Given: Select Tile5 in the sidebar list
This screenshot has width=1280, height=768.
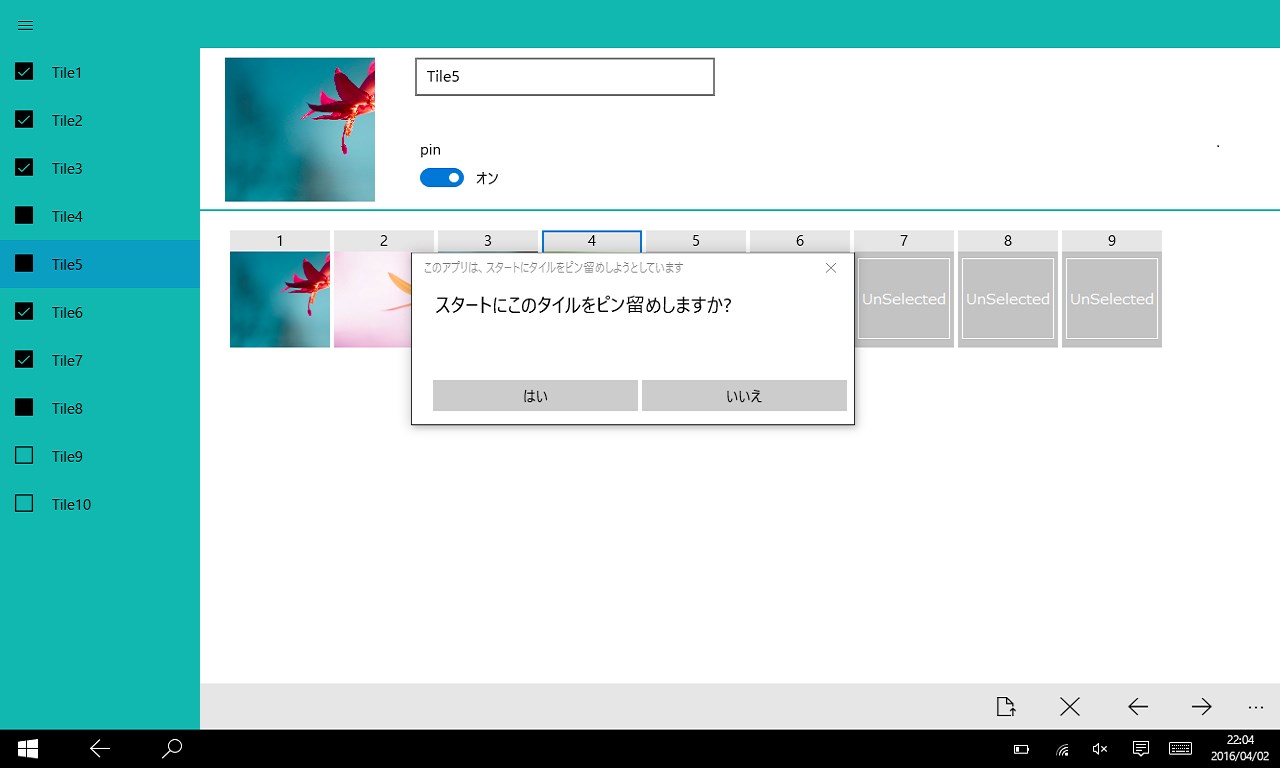Looking at the screenshot, I should tap(100, 264).
